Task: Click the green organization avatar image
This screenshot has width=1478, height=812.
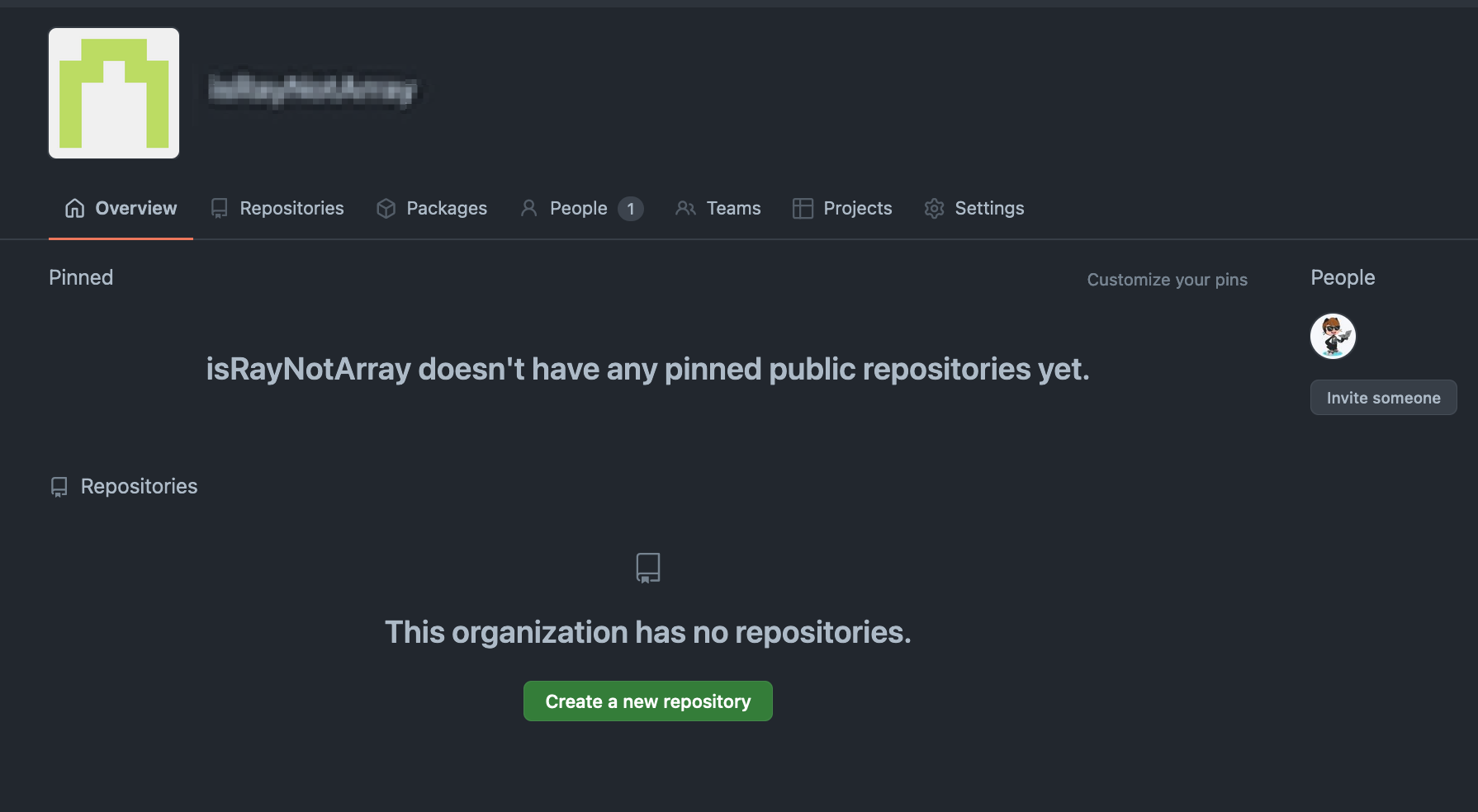Action: (x=114, y=93)
